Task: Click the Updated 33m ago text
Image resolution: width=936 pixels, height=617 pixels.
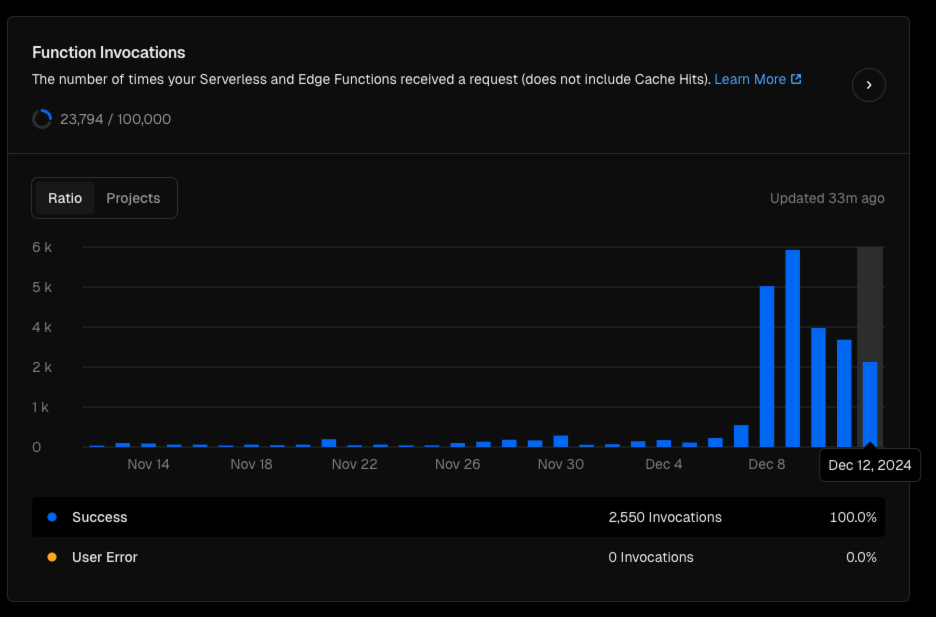Action: point(827,198)
